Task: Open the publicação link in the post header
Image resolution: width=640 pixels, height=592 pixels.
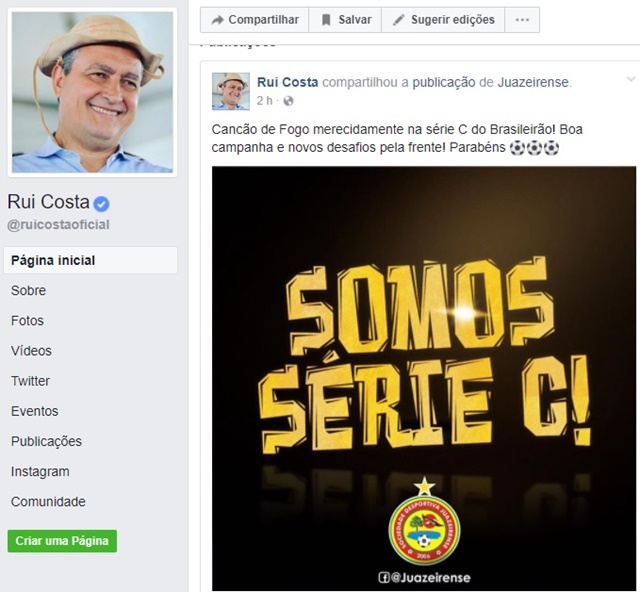Action: pos(444,82)
